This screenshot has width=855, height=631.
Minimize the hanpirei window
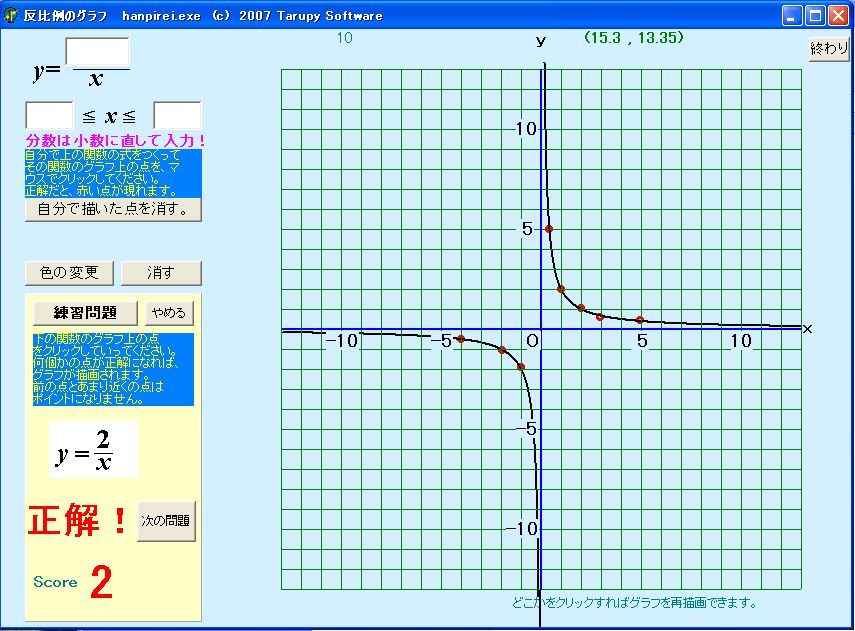tap(792, 15)
